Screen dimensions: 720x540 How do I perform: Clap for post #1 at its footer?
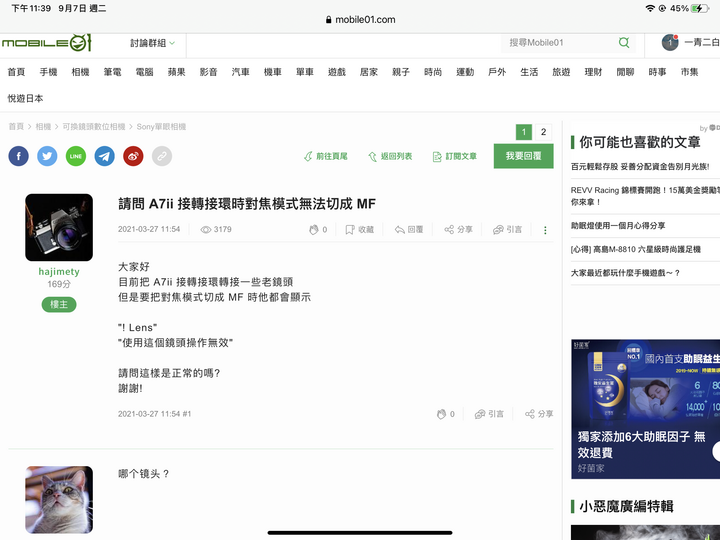[x=445, y=414]
